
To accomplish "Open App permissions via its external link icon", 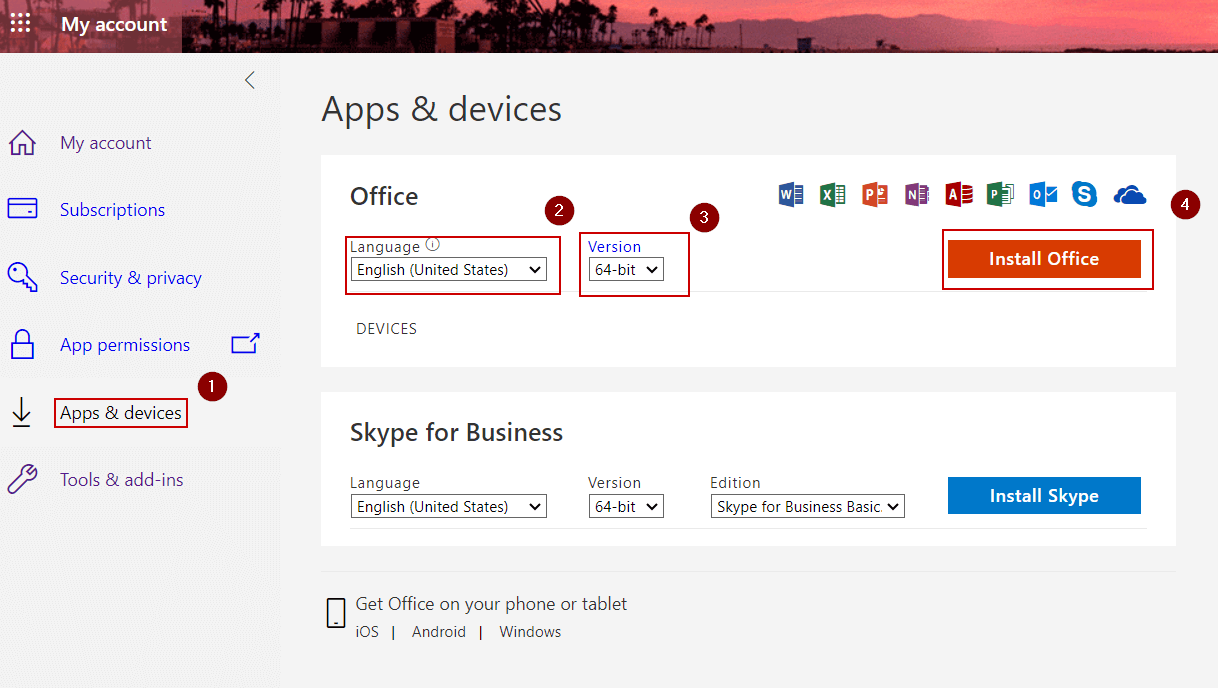I will pos(245,344).
